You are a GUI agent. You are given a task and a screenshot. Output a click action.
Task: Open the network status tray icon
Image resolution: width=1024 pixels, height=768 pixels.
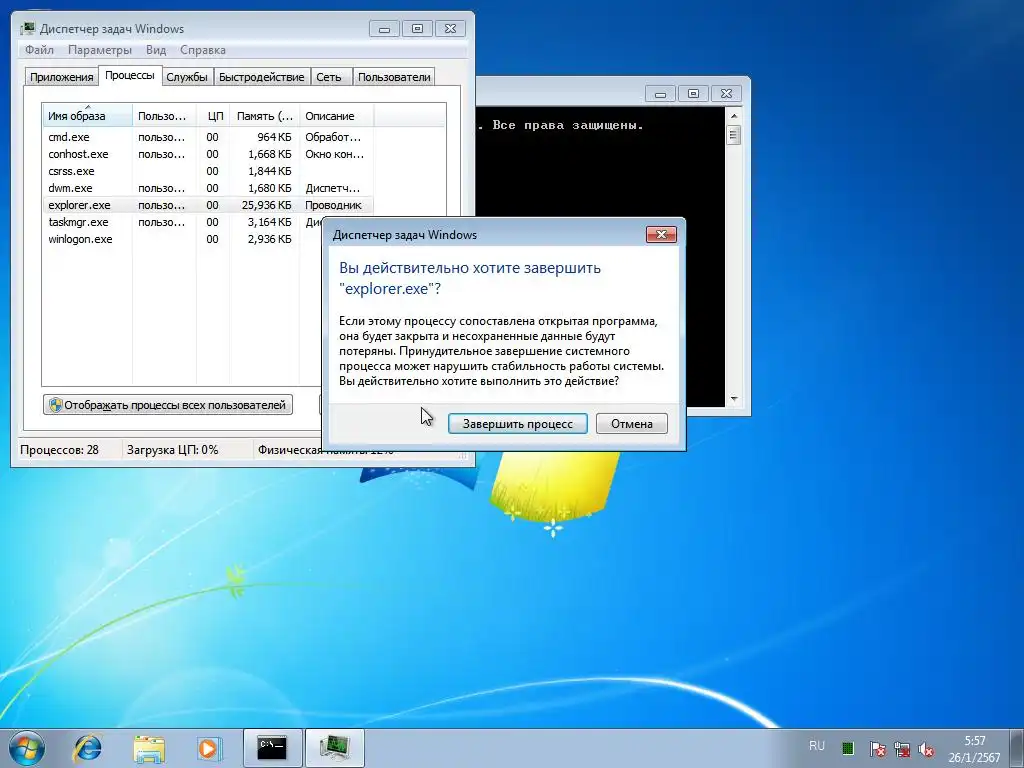click(x=902, y=749)
